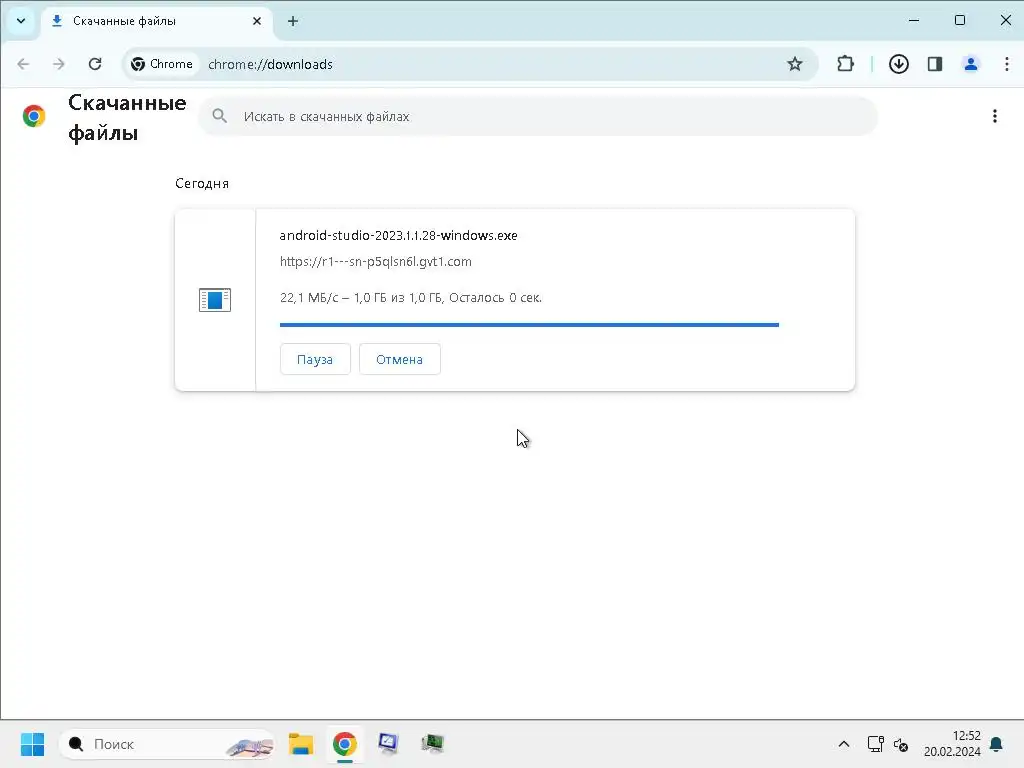Click the Сегодня date heading
This screenshot has width=1024, height=768.
[x=202, y=184]
